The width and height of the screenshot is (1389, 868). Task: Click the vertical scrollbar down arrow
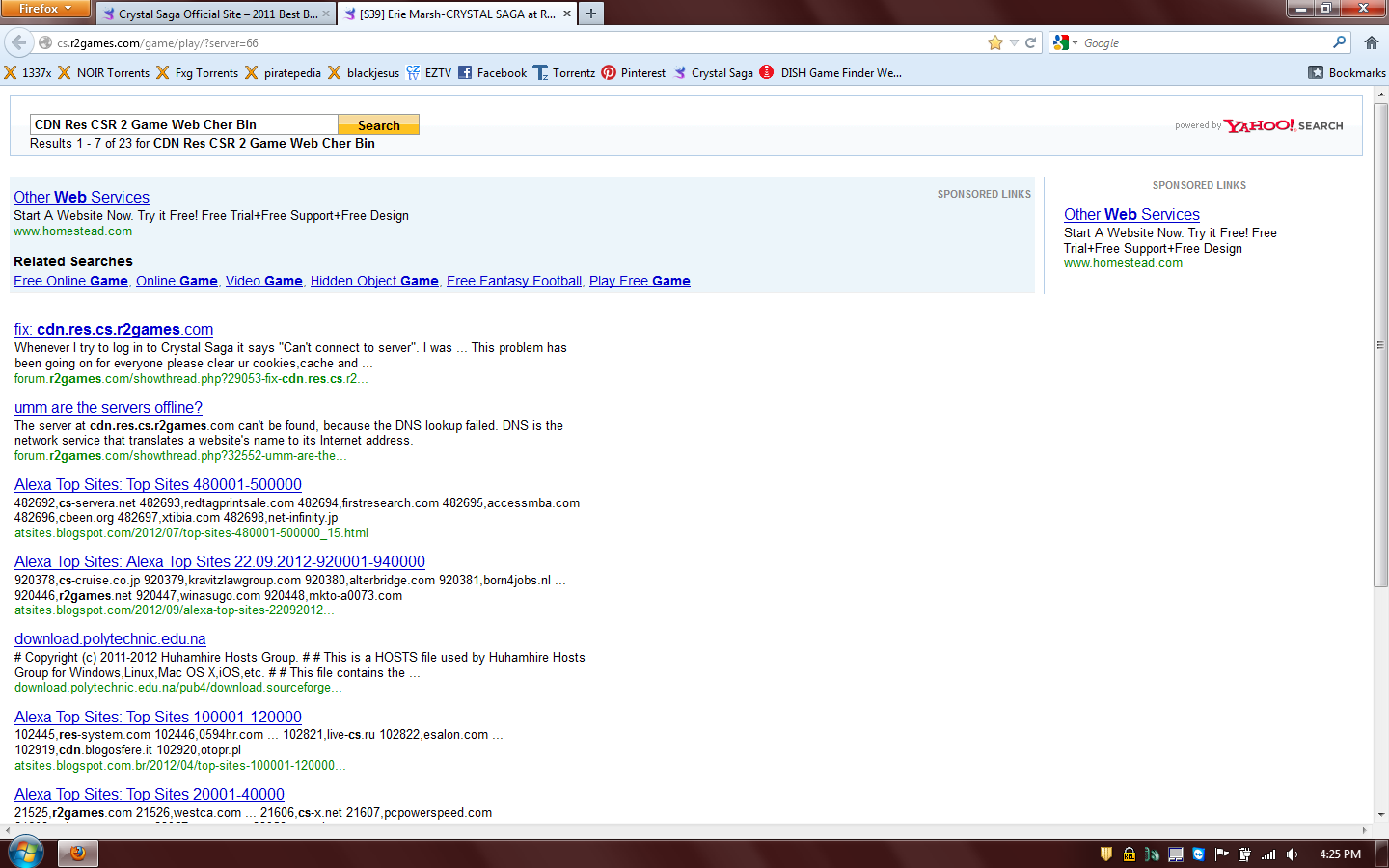pos(1381,815)
